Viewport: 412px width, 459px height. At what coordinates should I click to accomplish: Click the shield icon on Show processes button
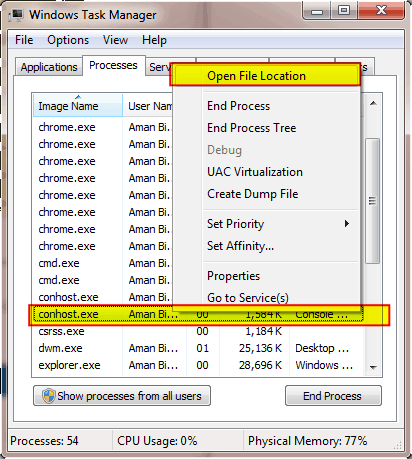49,396
